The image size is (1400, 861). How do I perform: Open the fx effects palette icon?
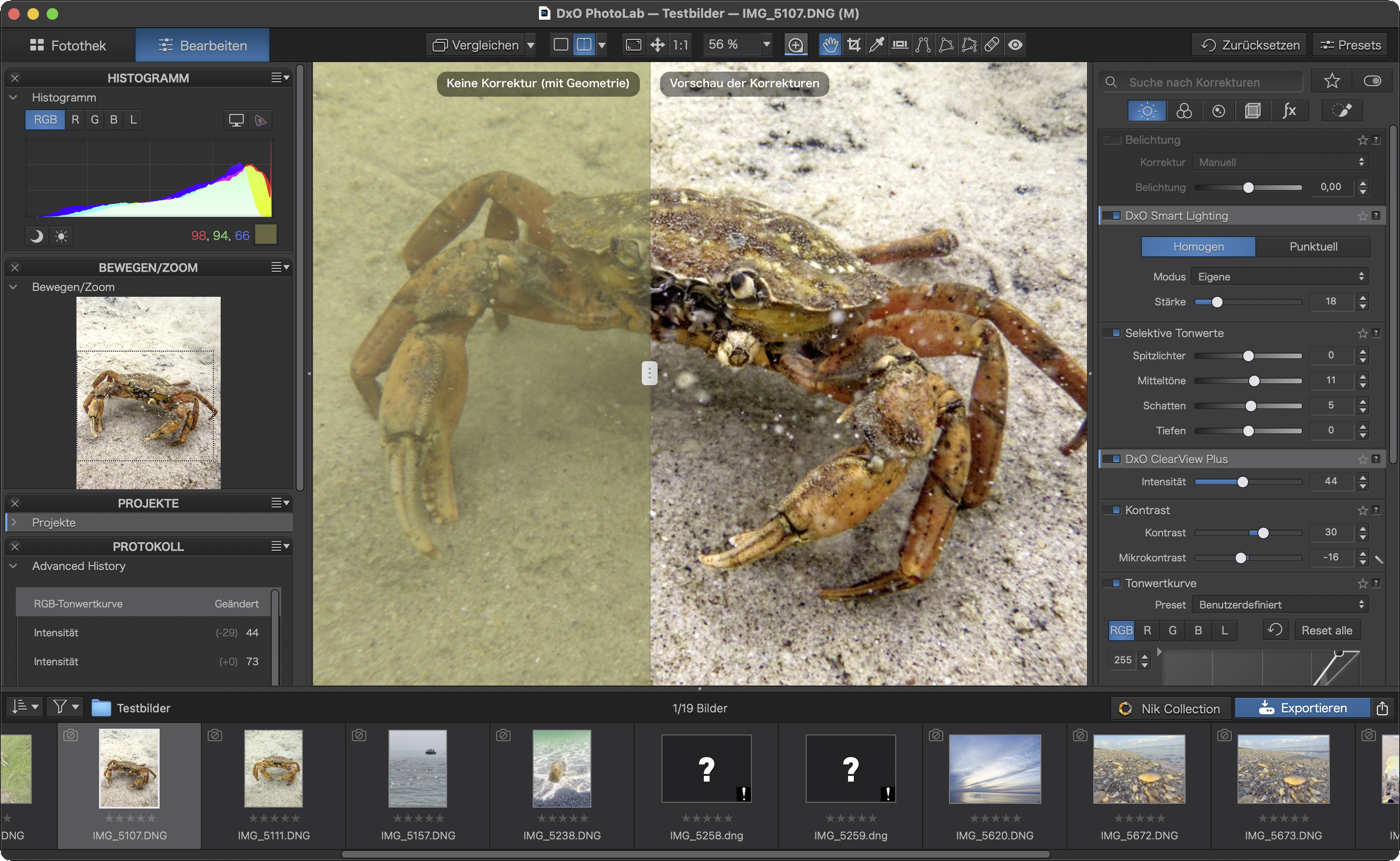(1289, 111)
